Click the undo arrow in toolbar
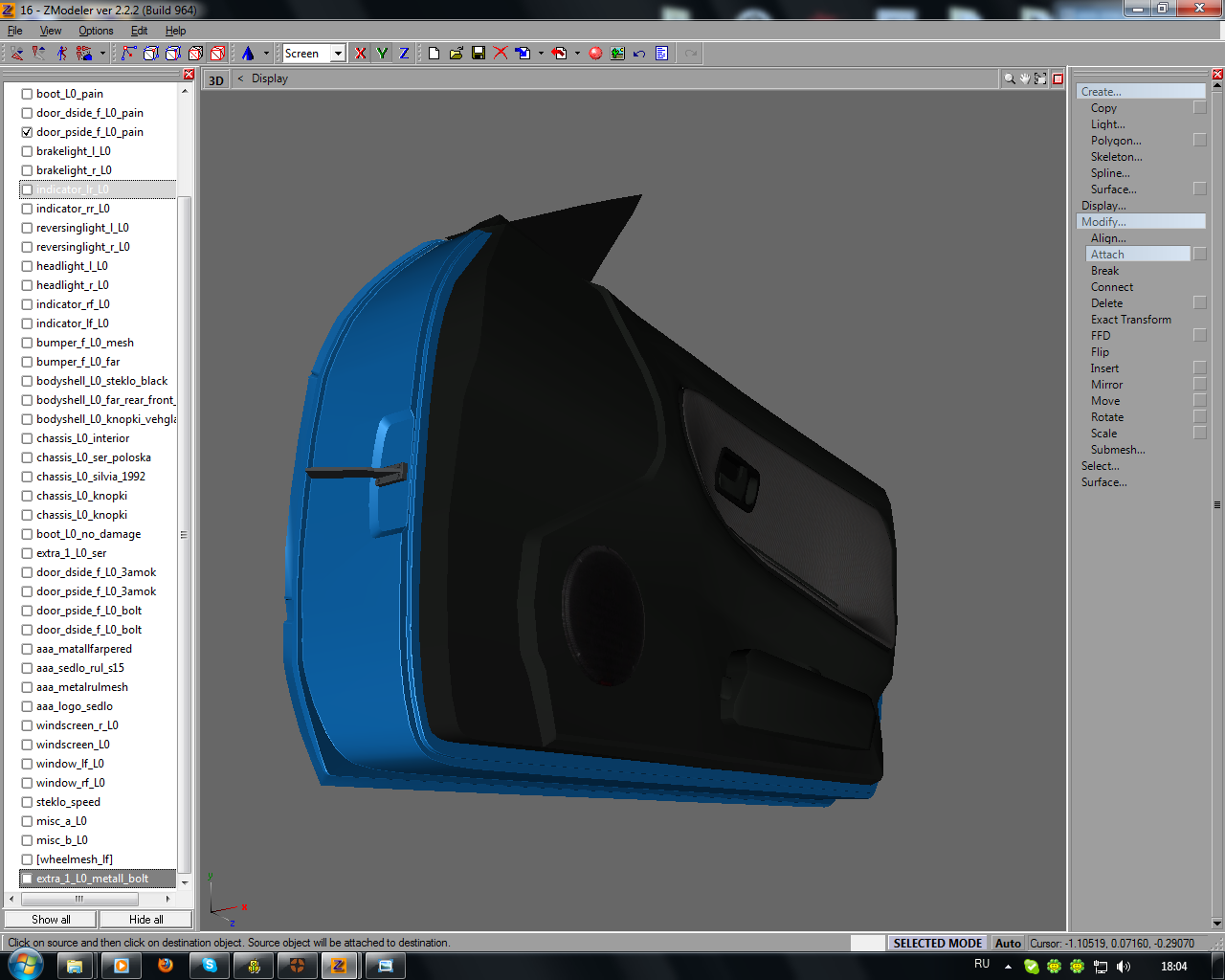Image resolution: width=1225 pixels, height=980 pixels. [639, 54]
